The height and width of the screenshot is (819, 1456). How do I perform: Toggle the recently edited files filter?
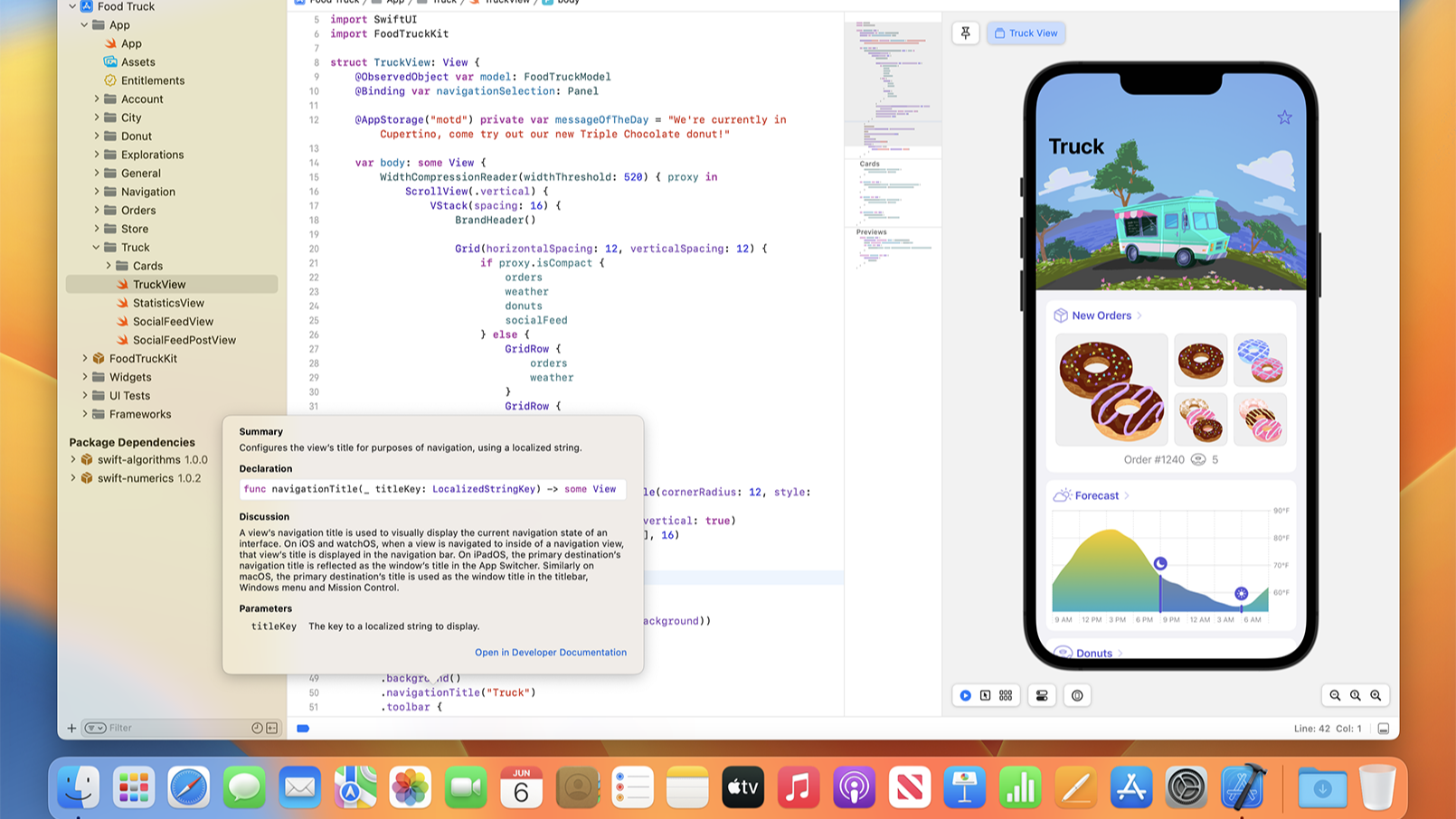point(258,728)
